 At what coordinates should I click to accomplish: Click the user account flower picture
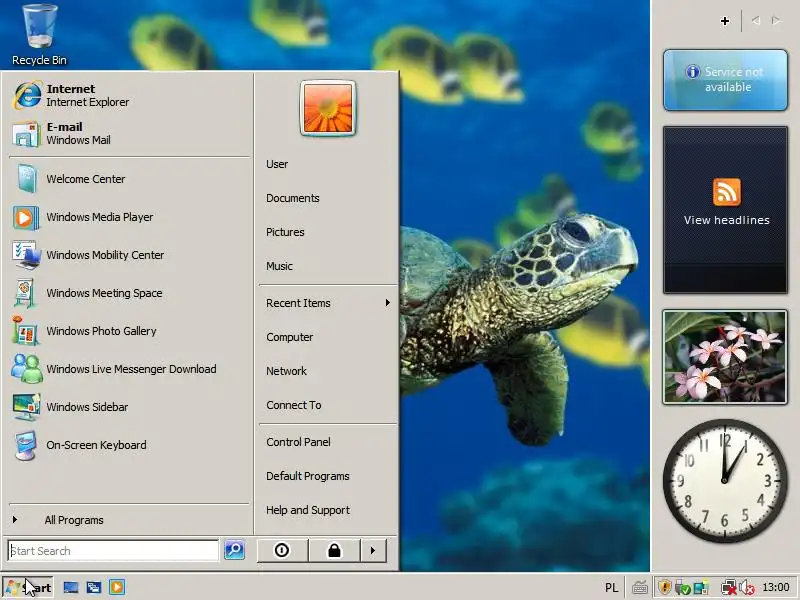pyautogui.click(x=328, y=108)
